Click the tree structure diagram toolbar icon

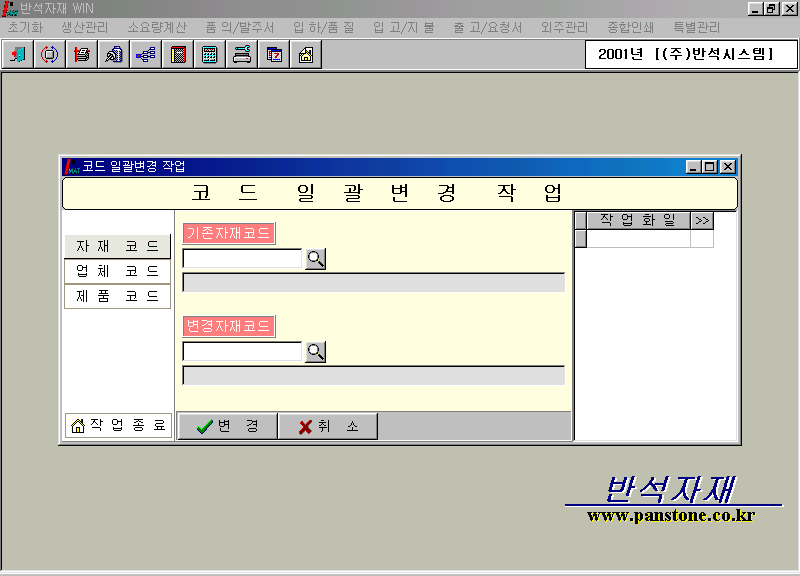point(145,55)
